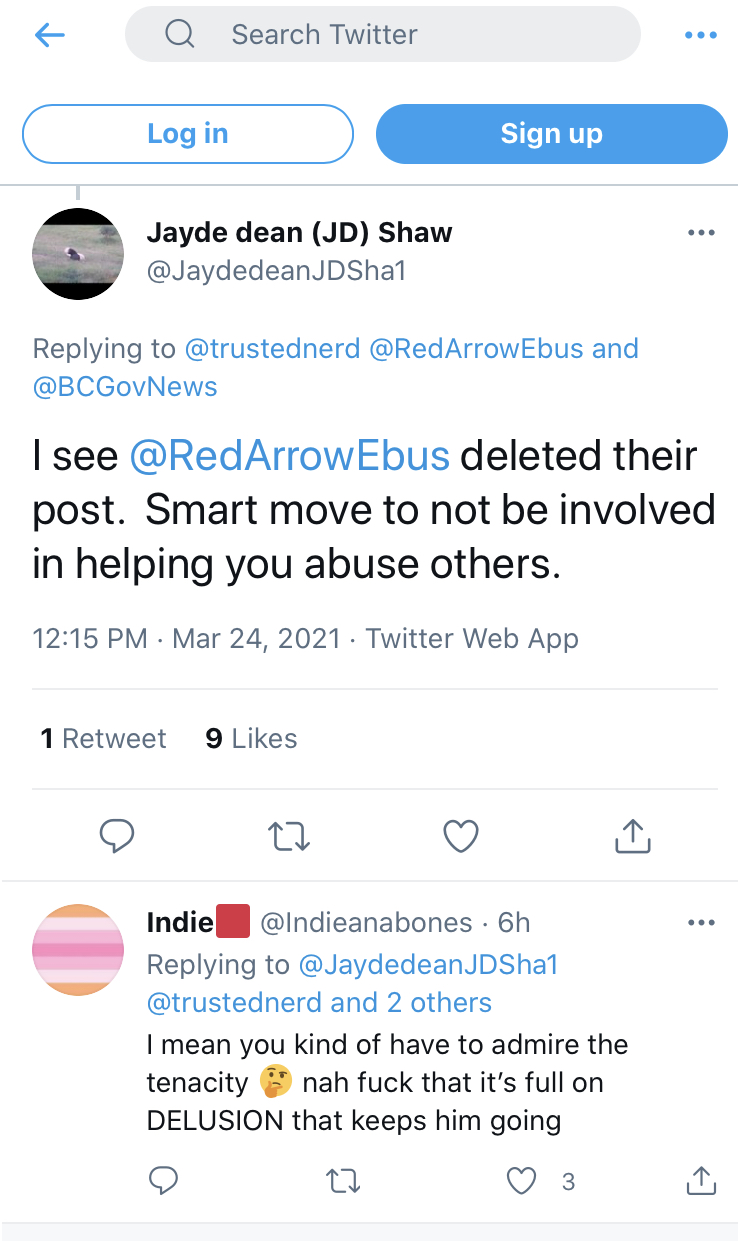Open Jayde dean's profile picture
This screenshot has height=1241, width=738.
click(x=78, y=254)
